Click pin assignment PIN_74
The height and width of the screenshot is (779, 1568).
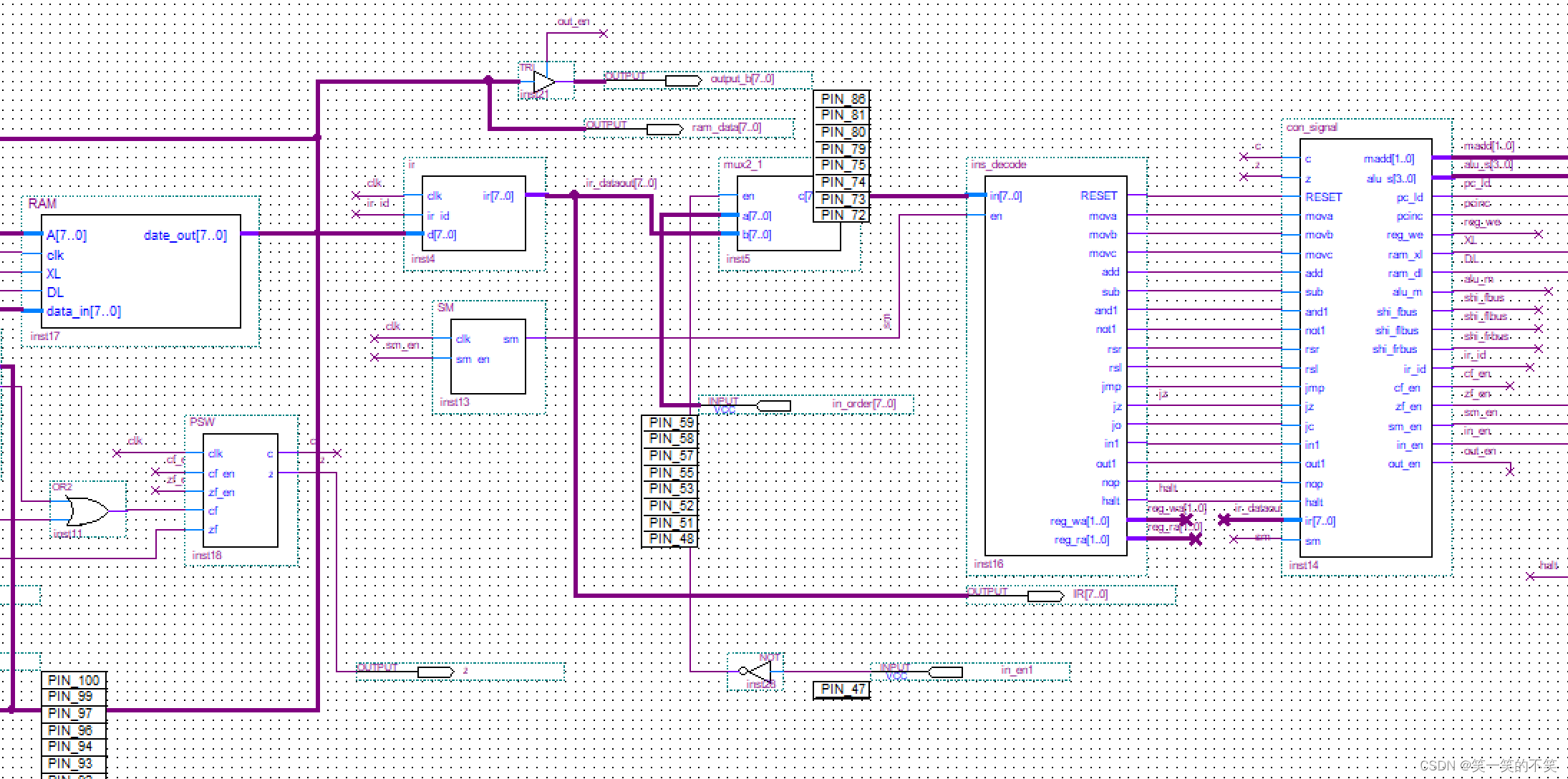click(x=842, y=182)
